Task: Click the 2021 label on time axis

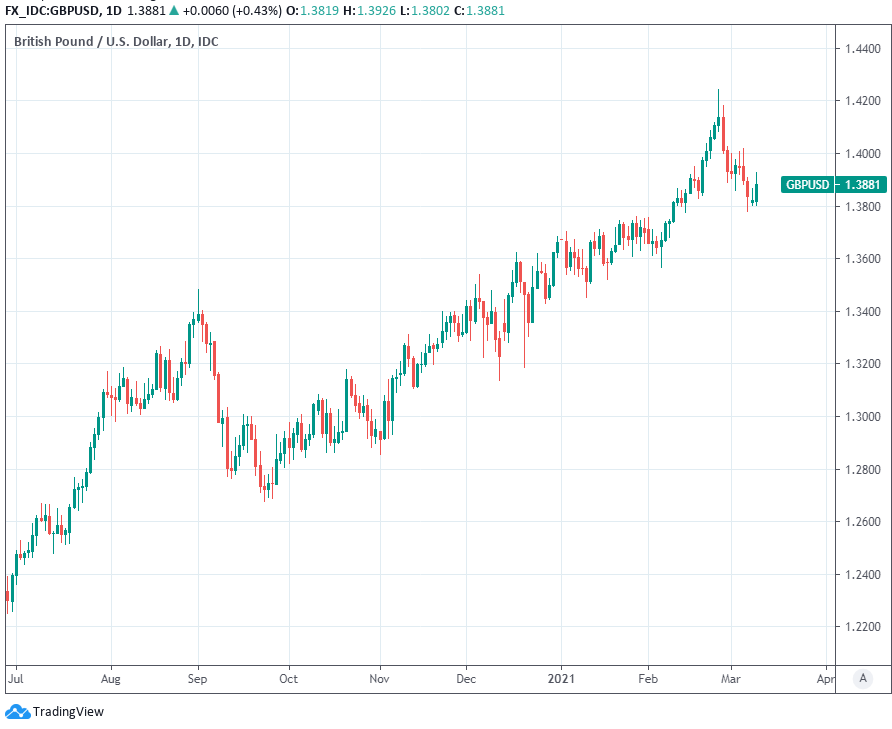Action: pyautogui.click(x=561, y=678)
